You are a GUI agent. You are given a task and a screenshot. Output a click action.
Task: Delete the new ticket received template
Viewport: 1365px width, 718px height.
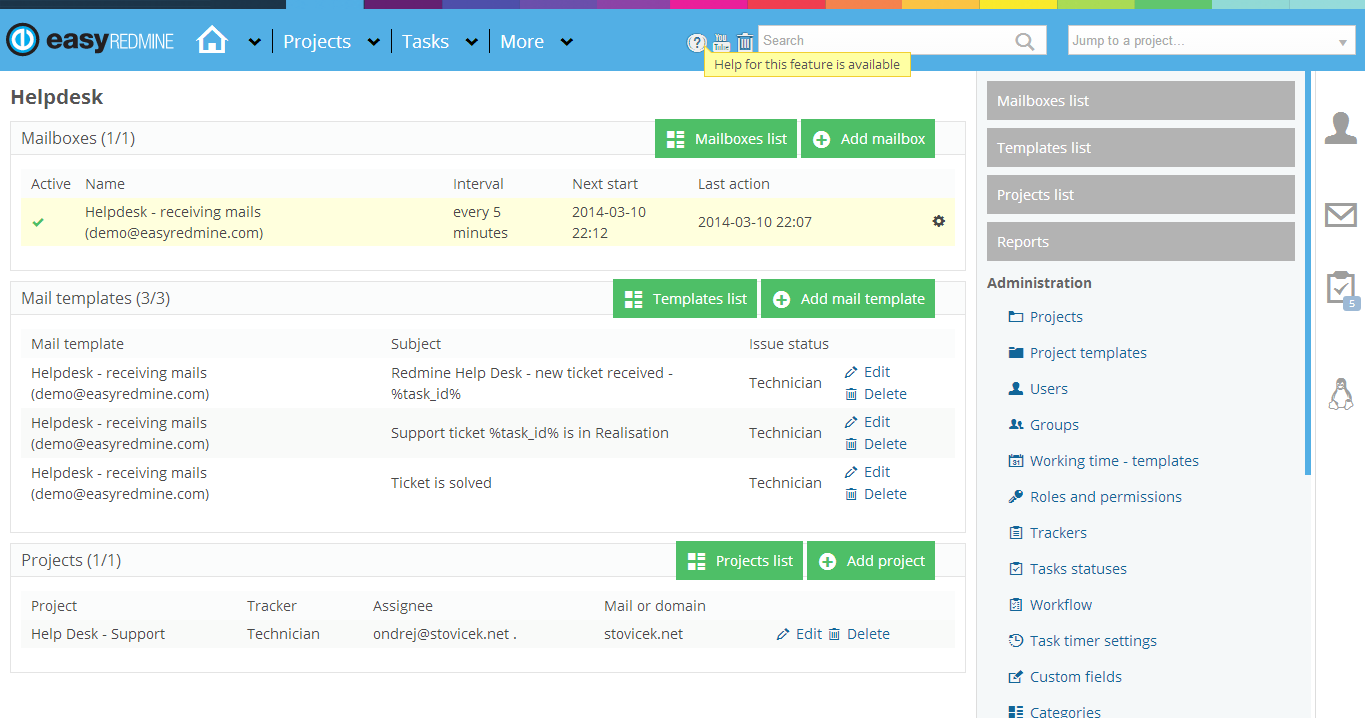(876, 394)
